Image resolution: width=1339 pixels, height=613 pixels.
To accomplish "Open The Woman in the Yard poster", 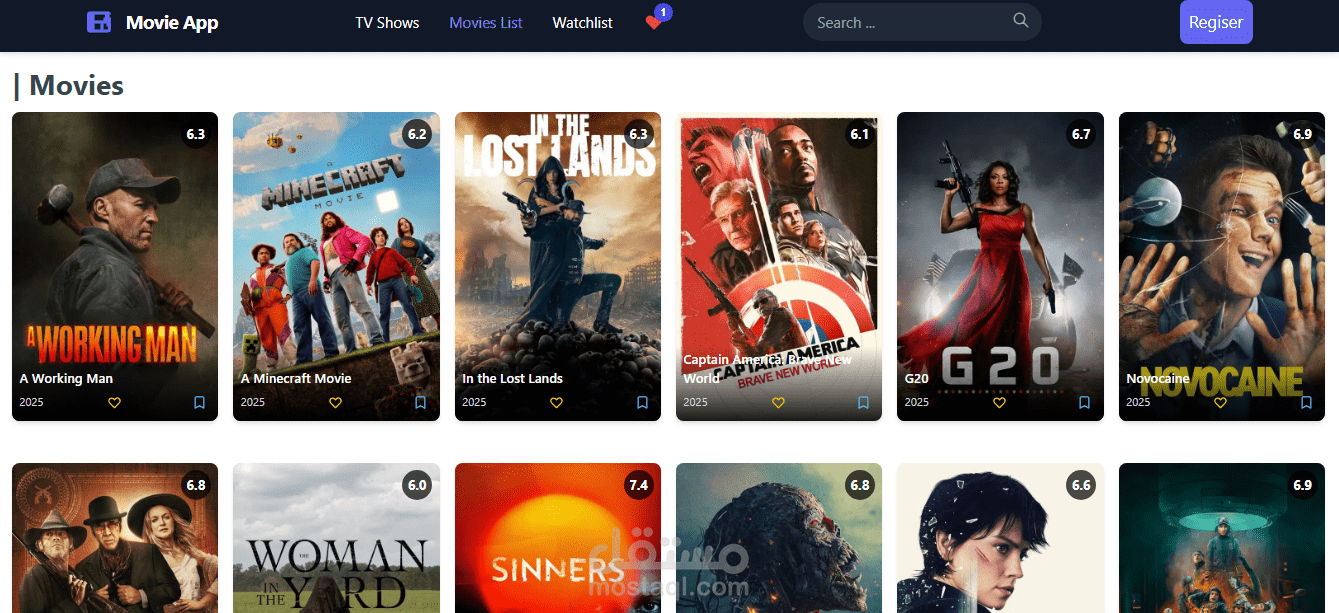I will click(336, 538).
